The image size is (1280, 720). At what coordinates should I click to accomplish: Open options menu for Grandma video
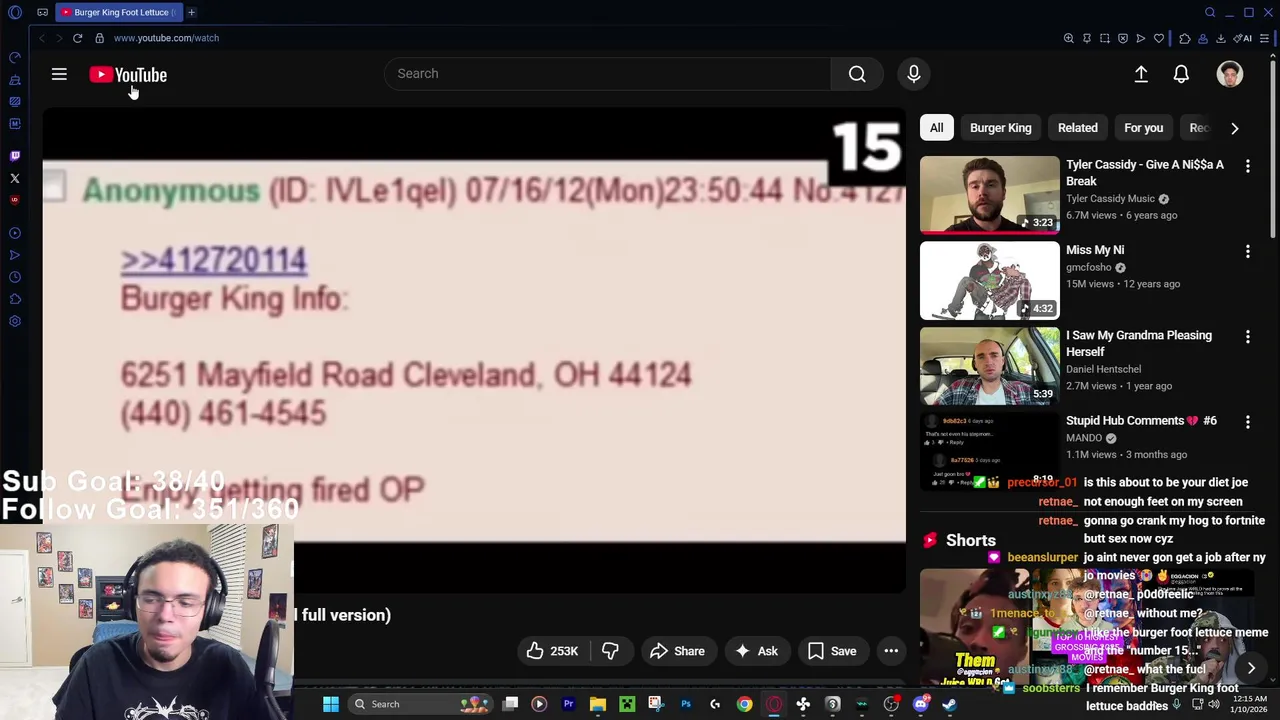pyautogui.click(x=1247, y=337)
